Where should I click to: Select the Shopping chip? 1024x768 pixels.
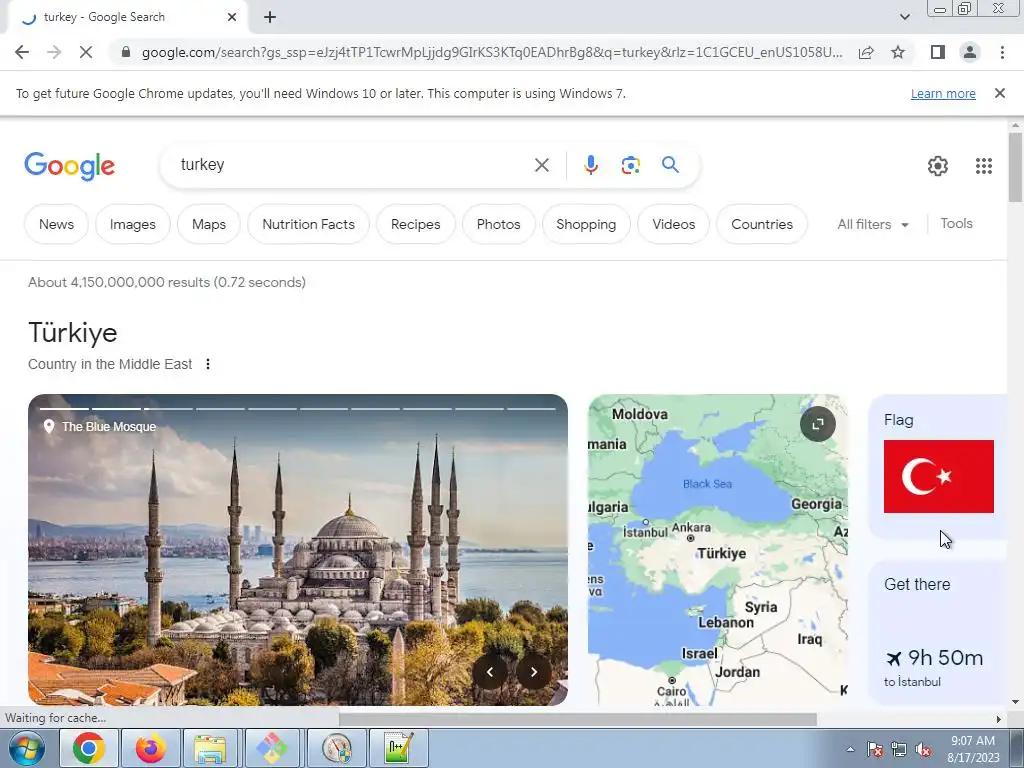pos(586,224)
